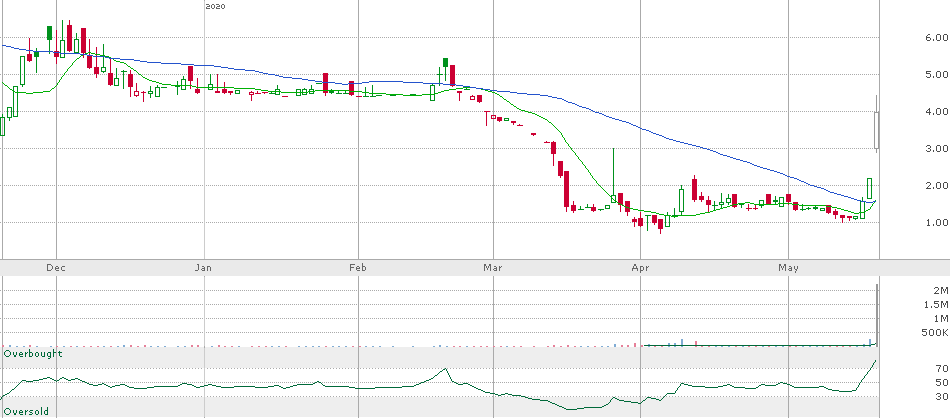Select the green candle near 2.00 in May

(x=869, y=188)
